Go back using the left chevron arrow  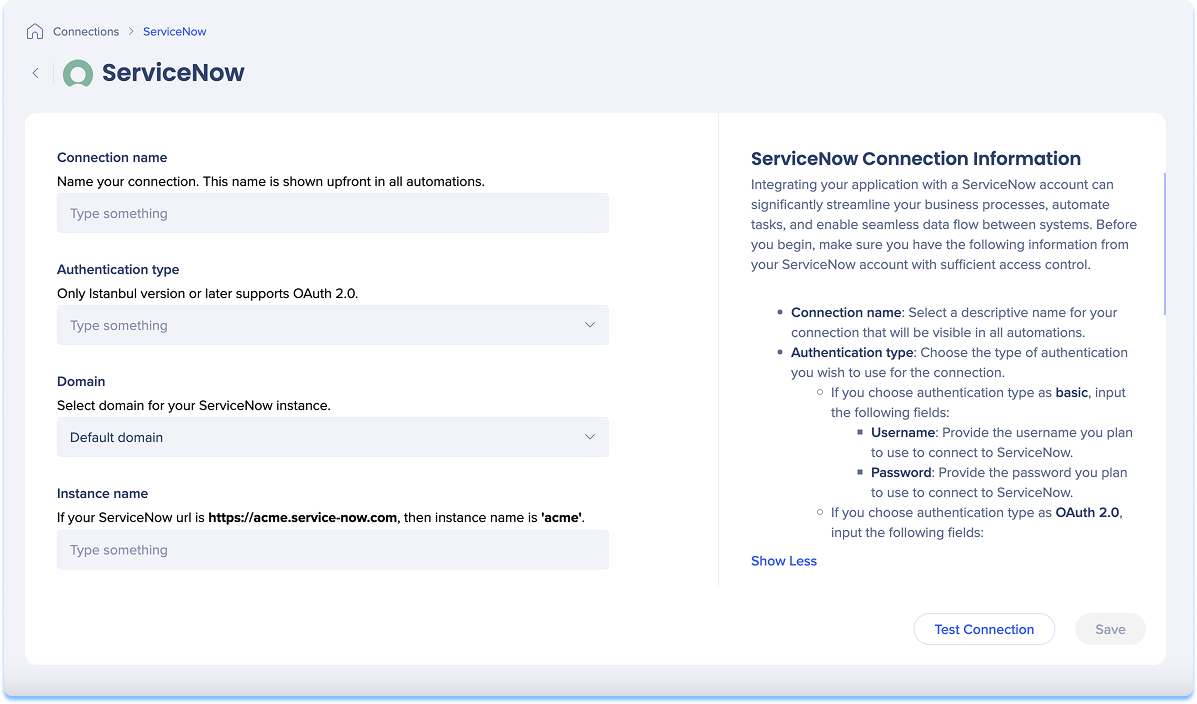pyautogui.click(x=35, y=73)
